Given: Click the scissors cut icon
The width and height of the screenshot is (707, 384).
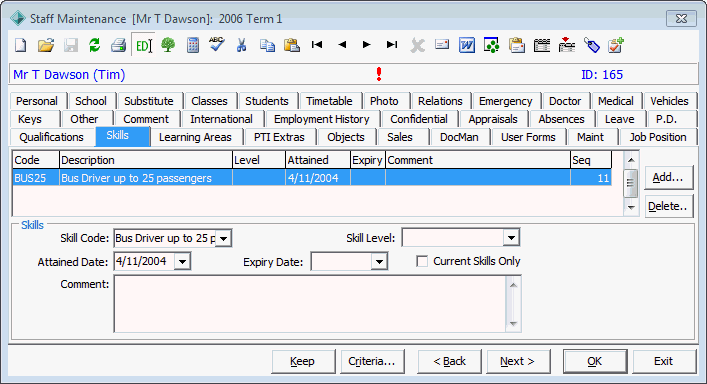Looking at the screenshot, I should pyautogui.click(x=242, y=45).
